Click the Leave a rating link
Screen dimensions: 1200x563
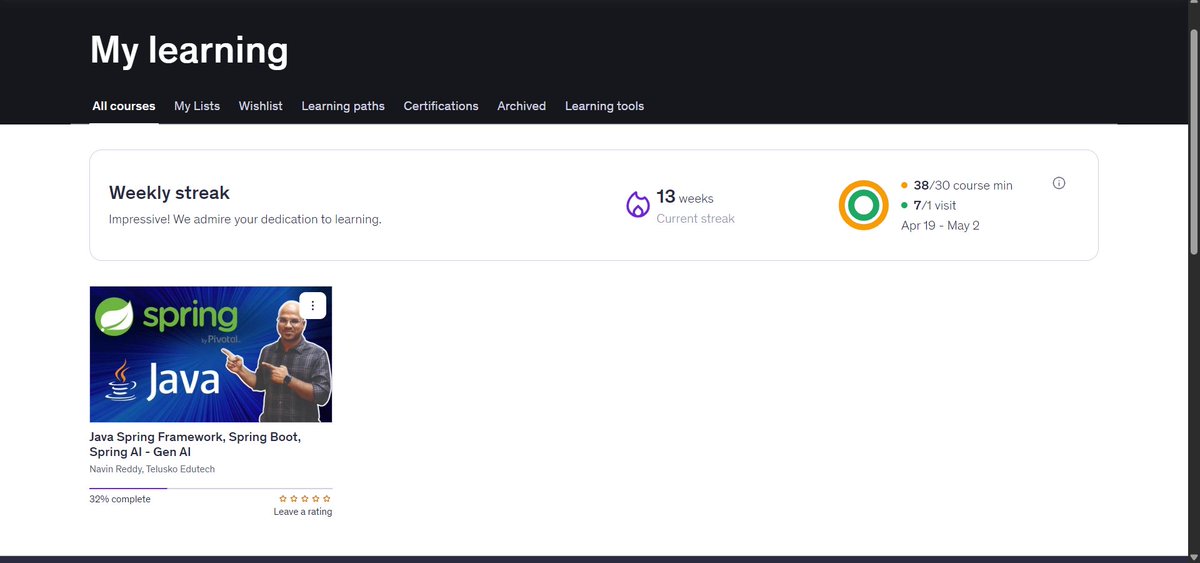tap(303, 512)
